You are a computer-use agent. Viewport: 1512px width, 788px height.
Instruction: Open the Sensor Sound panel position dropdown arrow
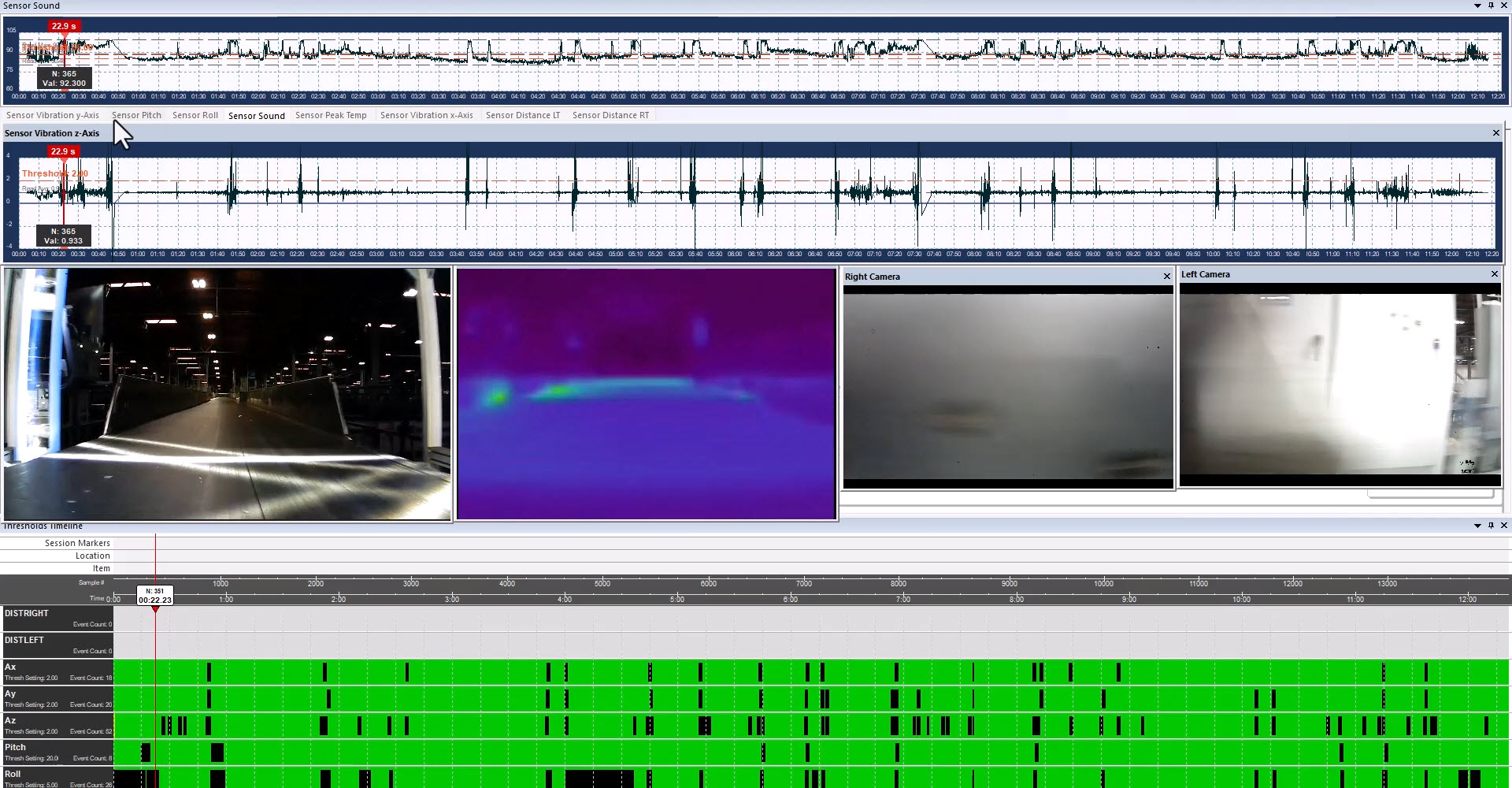pyautogui.click(x=1478, y=6)
